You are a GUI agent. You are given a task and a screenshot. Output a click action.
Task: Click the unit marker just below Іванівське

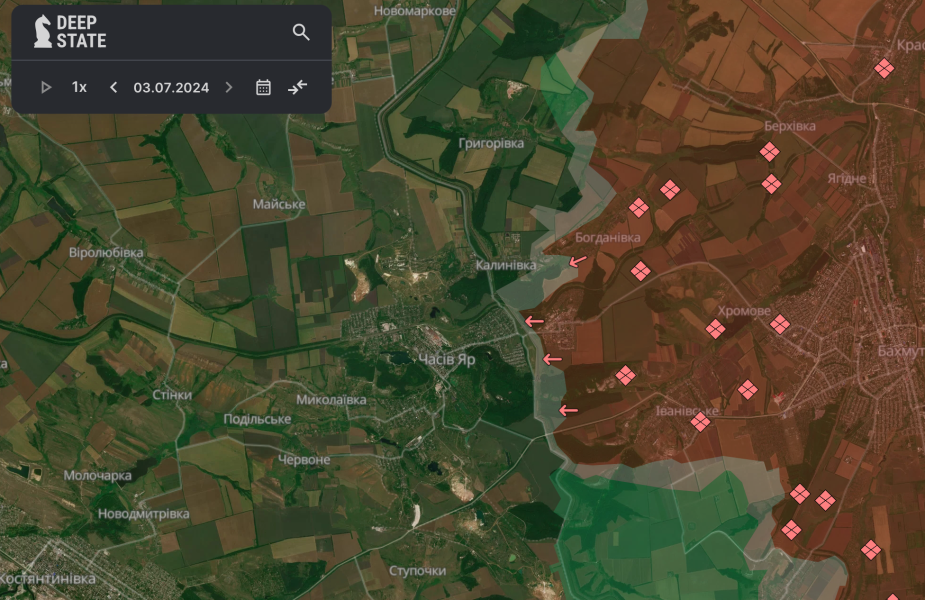coord(701,422)
